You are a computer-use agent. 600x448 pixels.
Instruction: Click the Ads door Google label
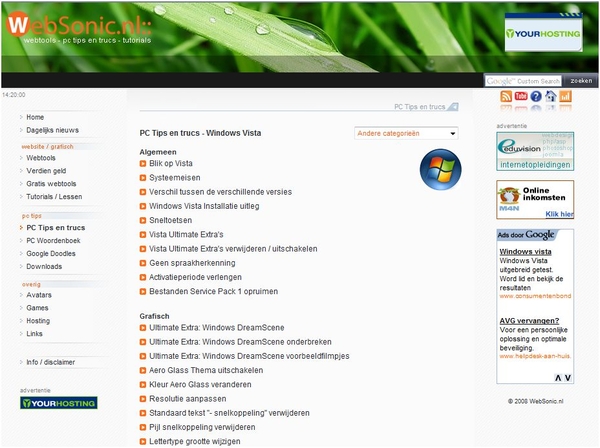(x=526, y=235)
